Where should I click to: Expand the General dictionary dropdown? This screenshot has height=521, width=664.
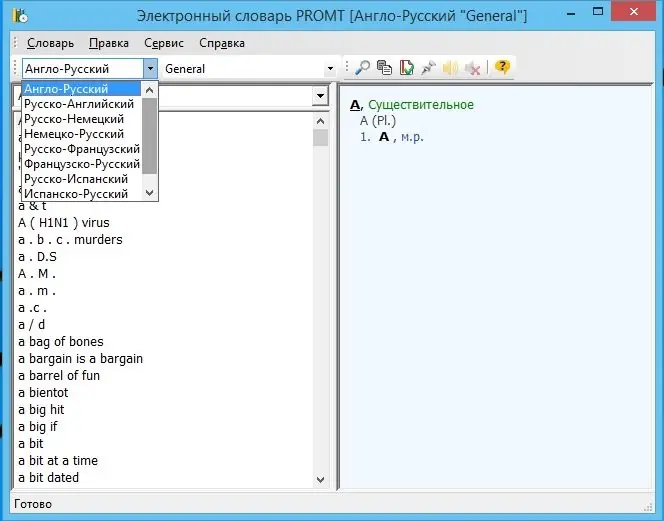tap(330, 69)
